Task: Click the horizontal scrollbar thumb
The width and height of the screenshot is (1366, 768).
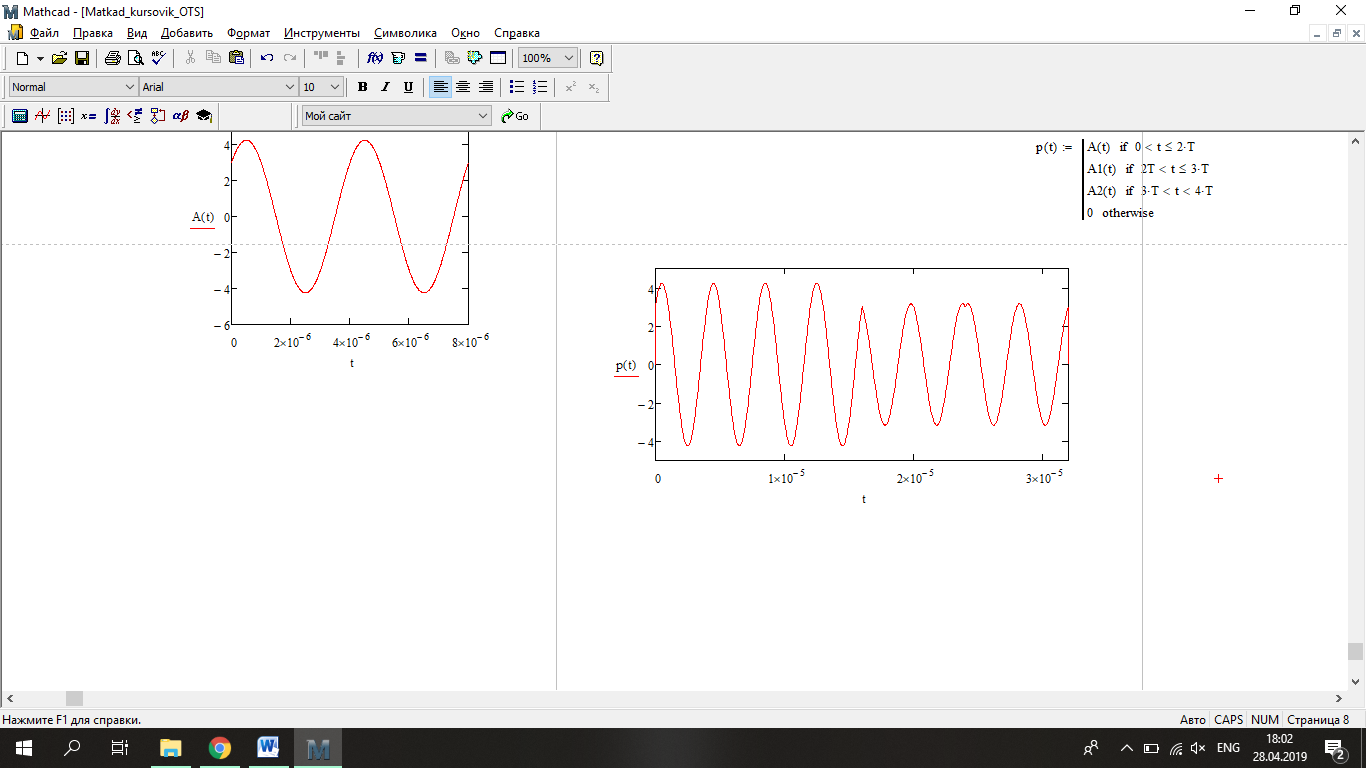Action: pos(75,699)
